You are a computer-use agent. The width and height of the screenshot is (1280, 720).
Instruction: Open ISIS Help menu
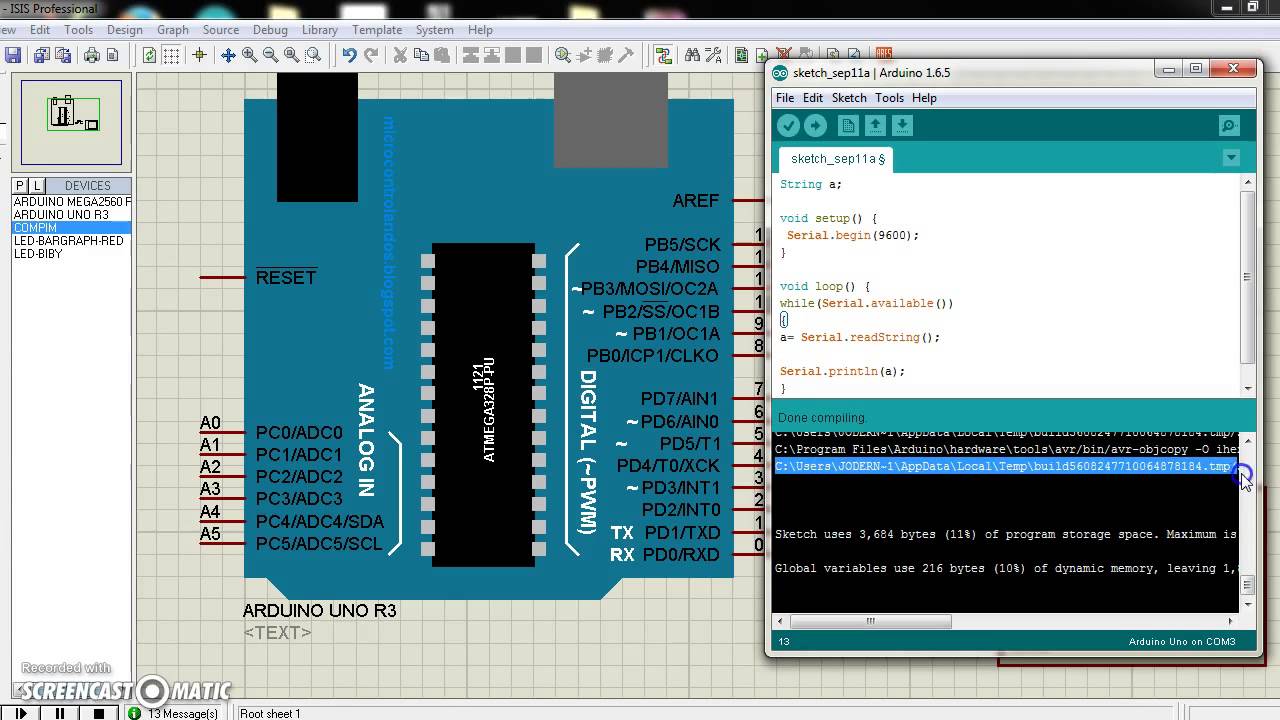point(480,30)
